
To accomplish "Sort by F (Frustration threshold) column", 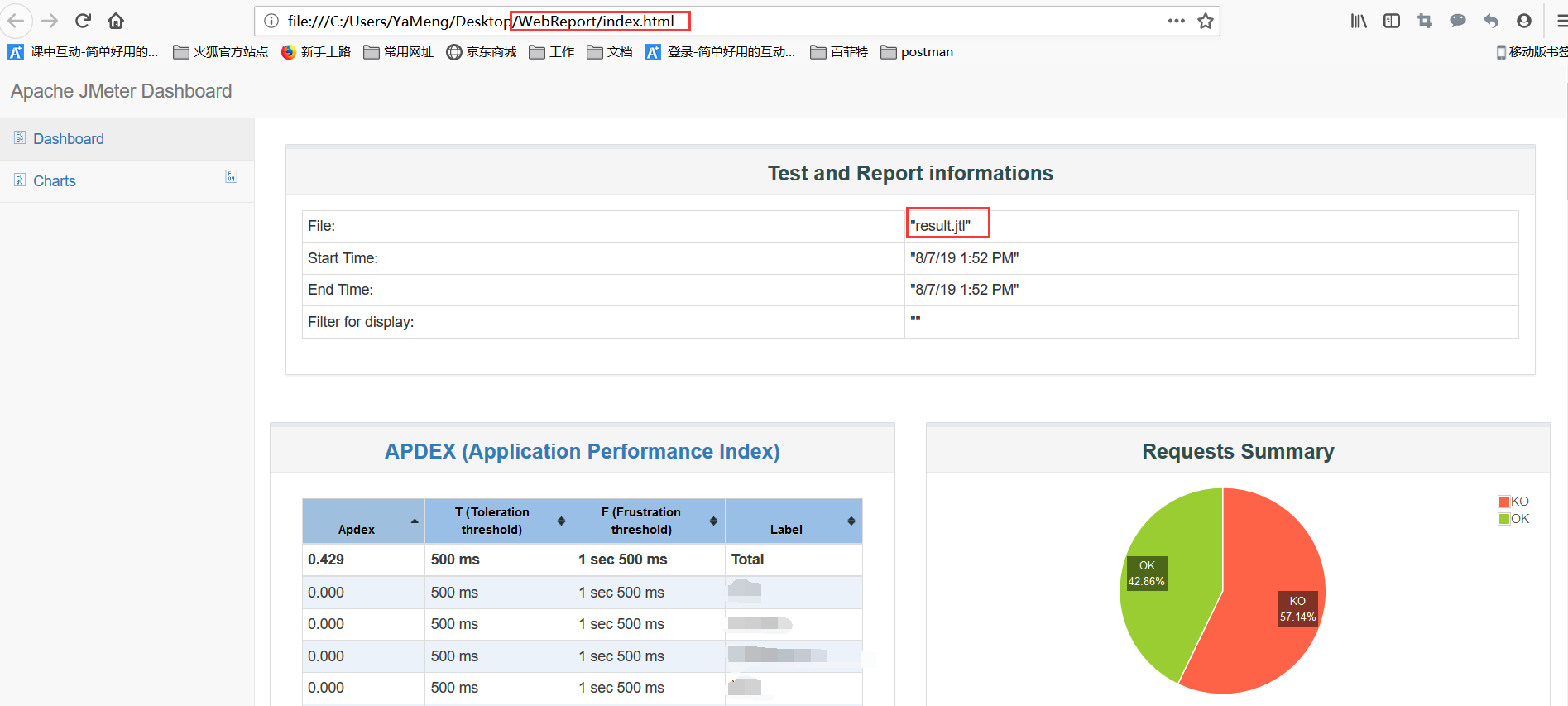I will pyautogui.click(x=649, y=521).
